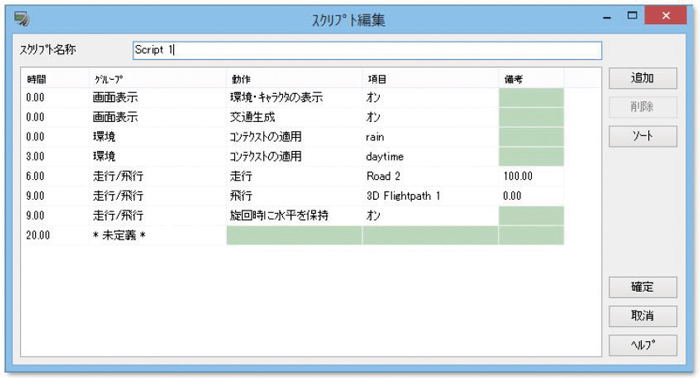Click the 確定 button
Screen dimensions: 700x378
tap(643, 287)
